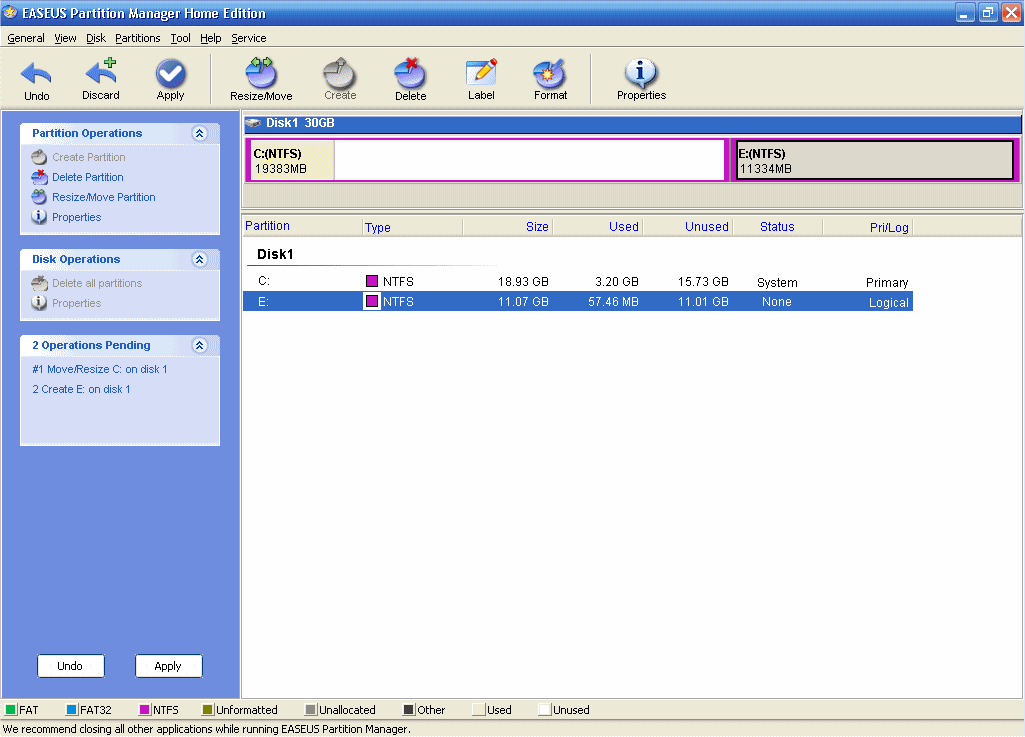Open the General menu
The height and width of the screenshot is (737, 1025).
tap(26, 38)
